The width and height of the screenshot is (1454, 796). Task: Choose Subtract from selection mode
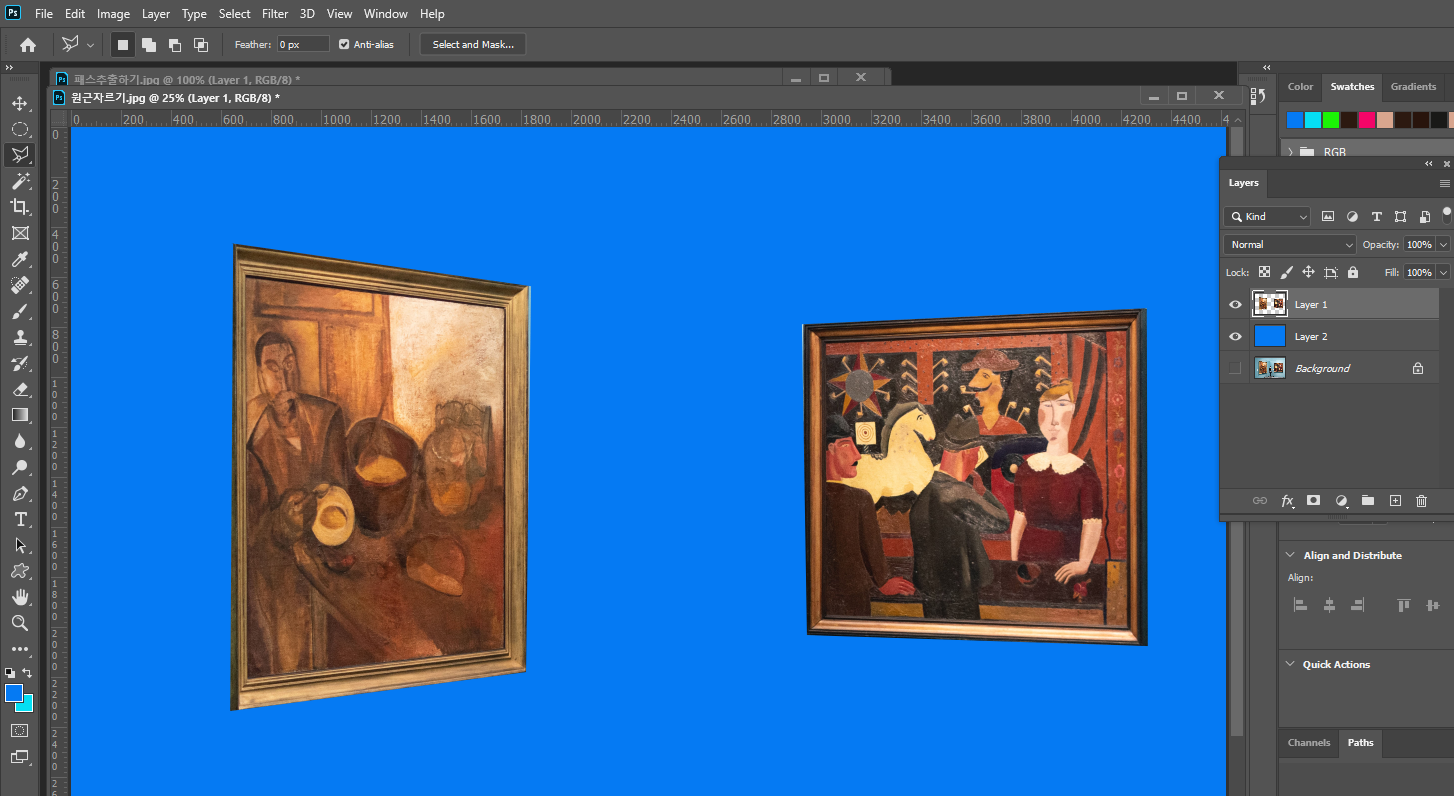[x=174, y=44]
